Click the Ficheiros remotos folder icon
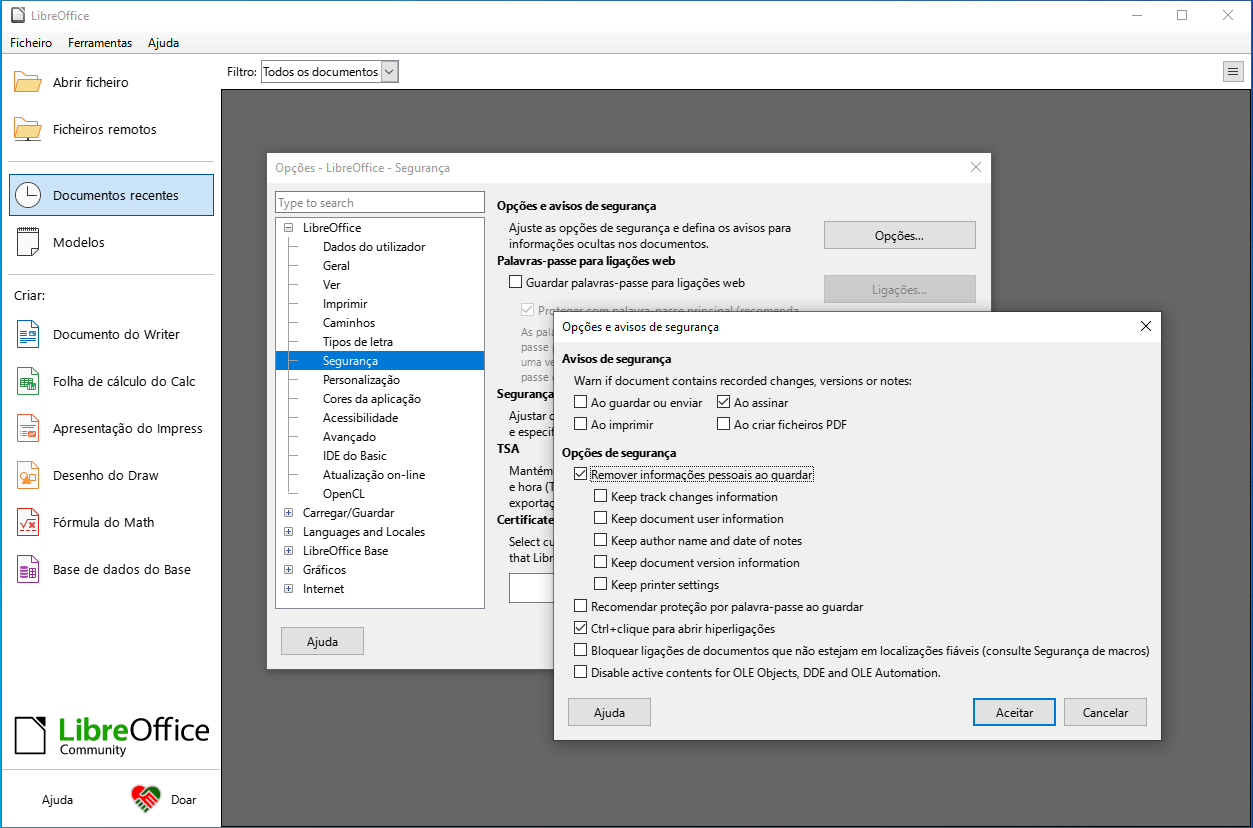 (28, 129)
